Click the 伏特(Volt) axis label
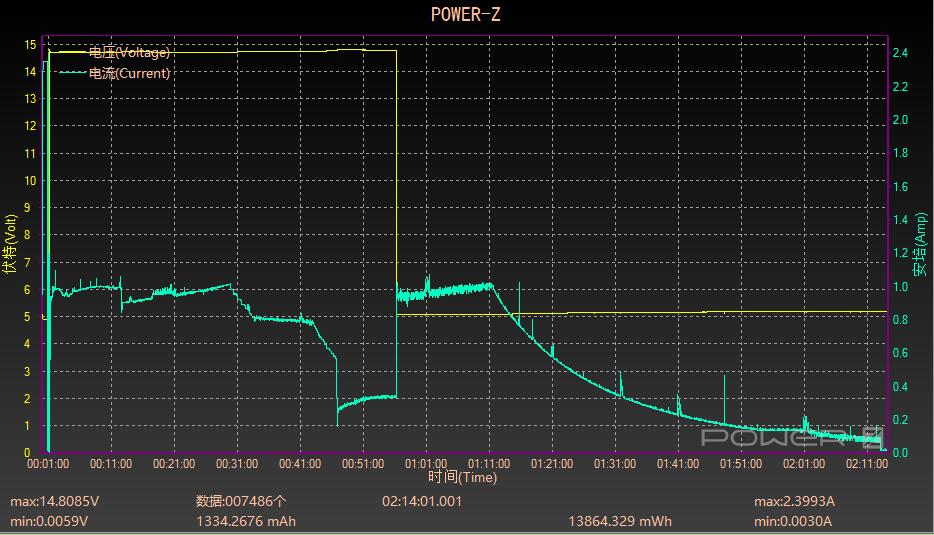This screenshot has width=934, height=535. click(x=10, y=244)
